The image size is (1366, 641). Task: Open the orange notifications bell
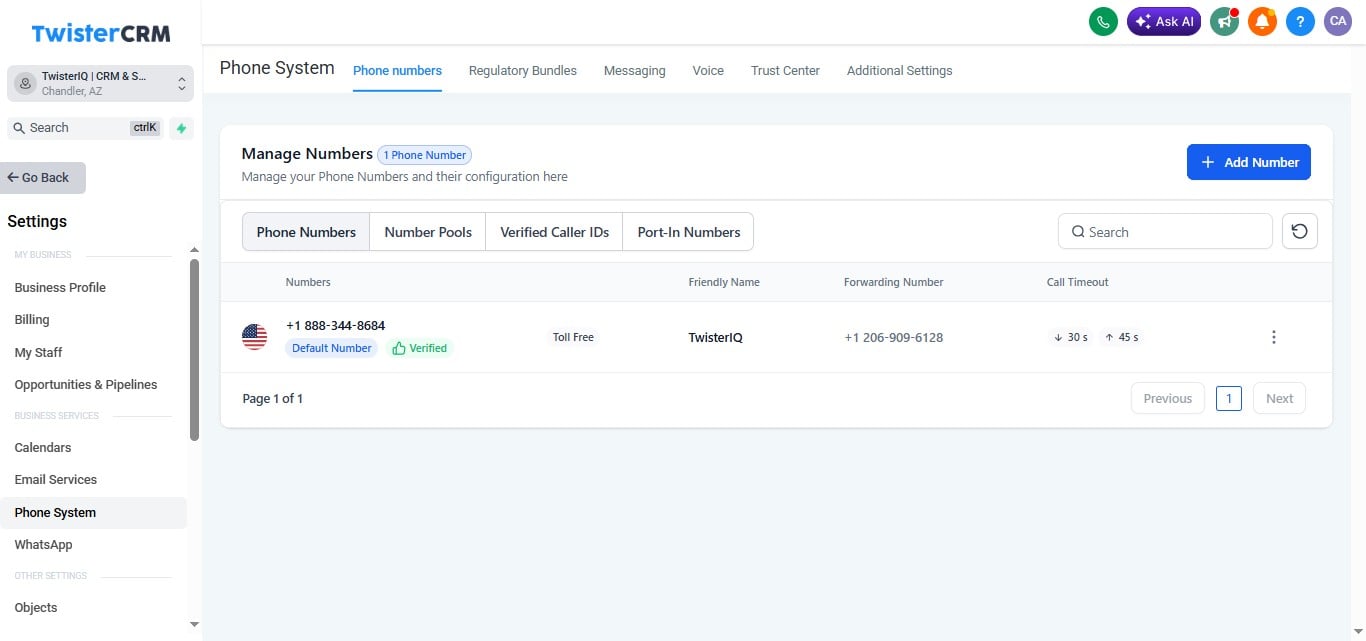[1262, 21]
